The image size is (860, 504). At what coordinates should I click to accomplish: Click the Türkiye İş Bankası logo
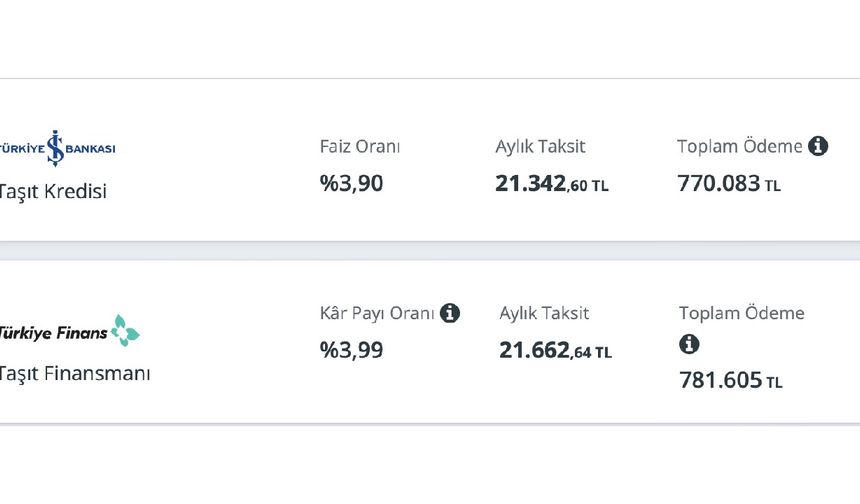tap(57, 148)
